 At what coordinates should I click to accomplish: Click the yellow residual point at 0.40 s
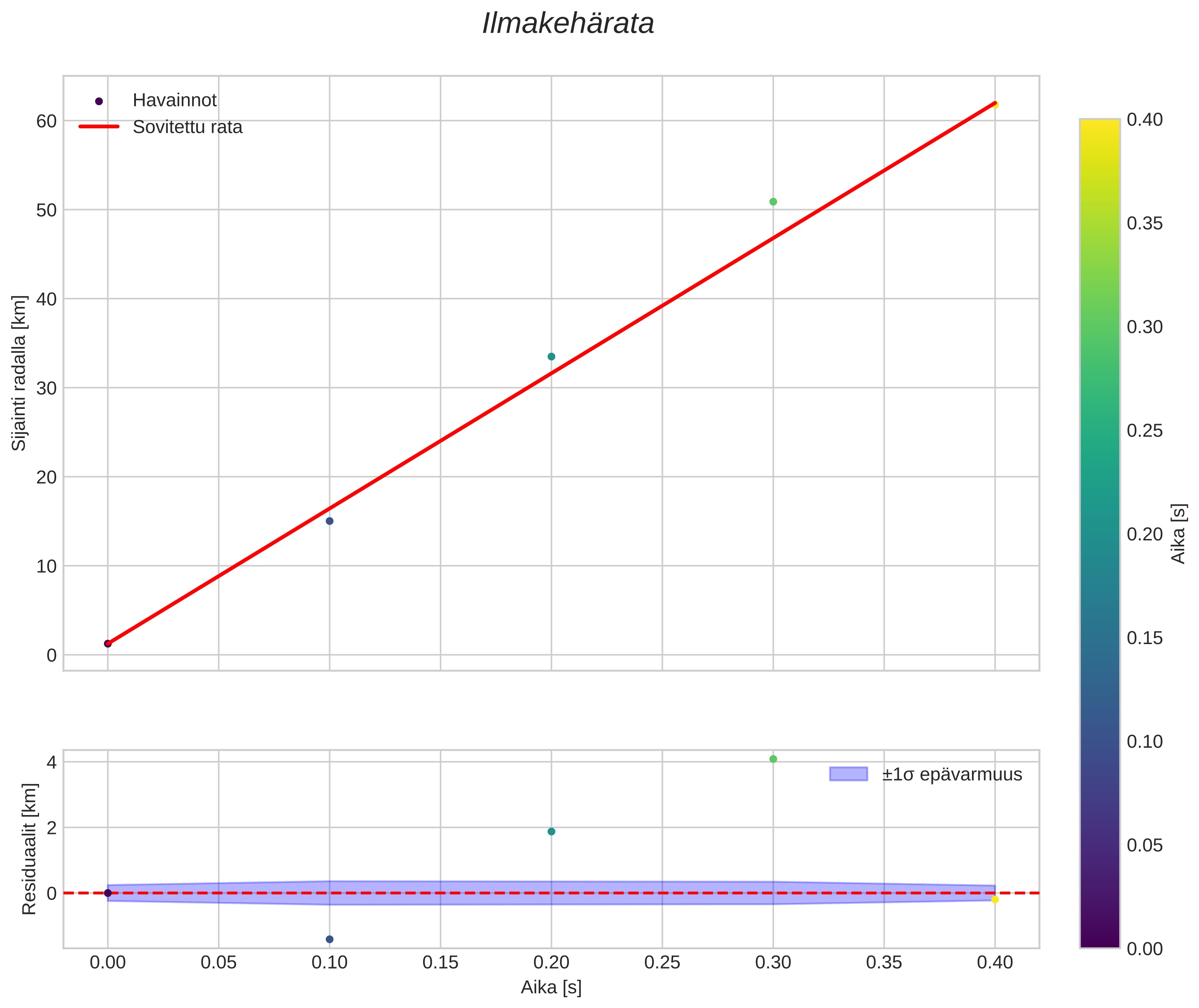(x=995, y=899)
